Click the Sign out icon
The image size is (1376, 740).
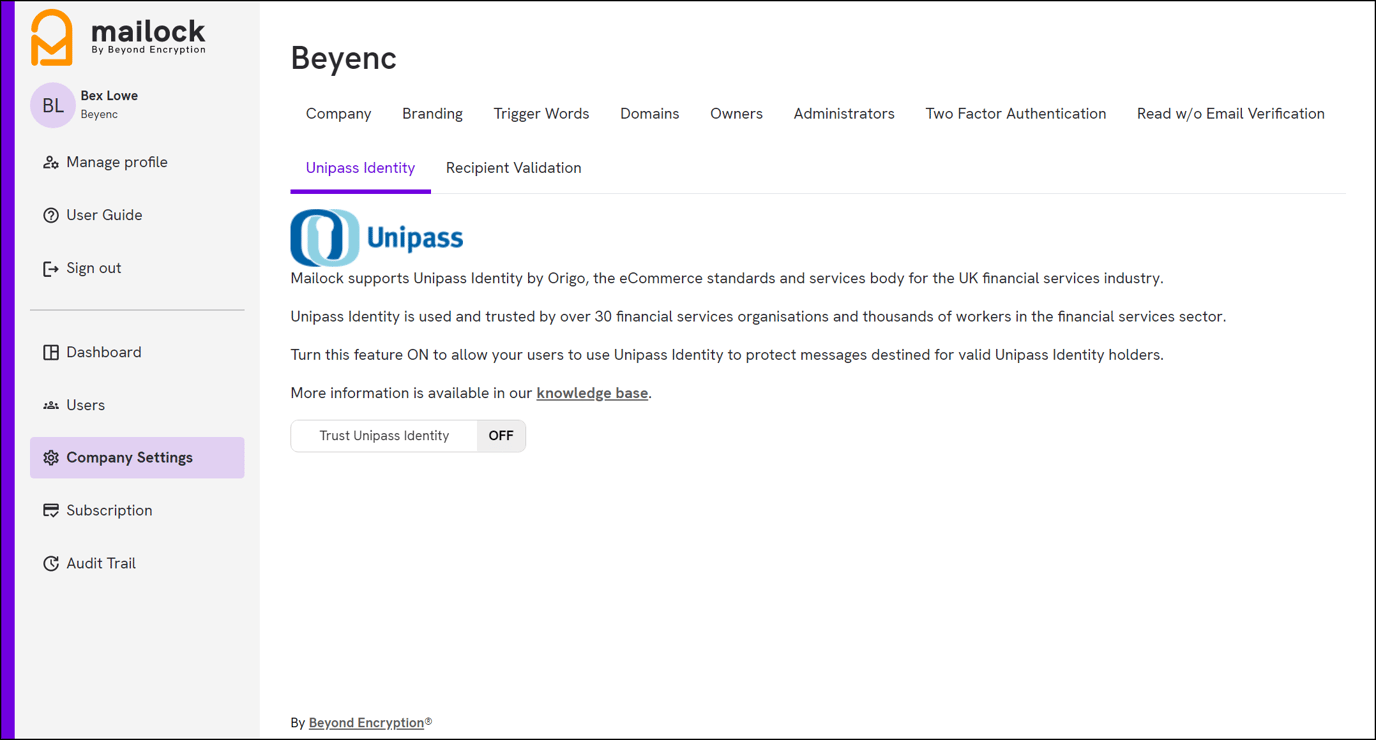(x=50, y=268)
